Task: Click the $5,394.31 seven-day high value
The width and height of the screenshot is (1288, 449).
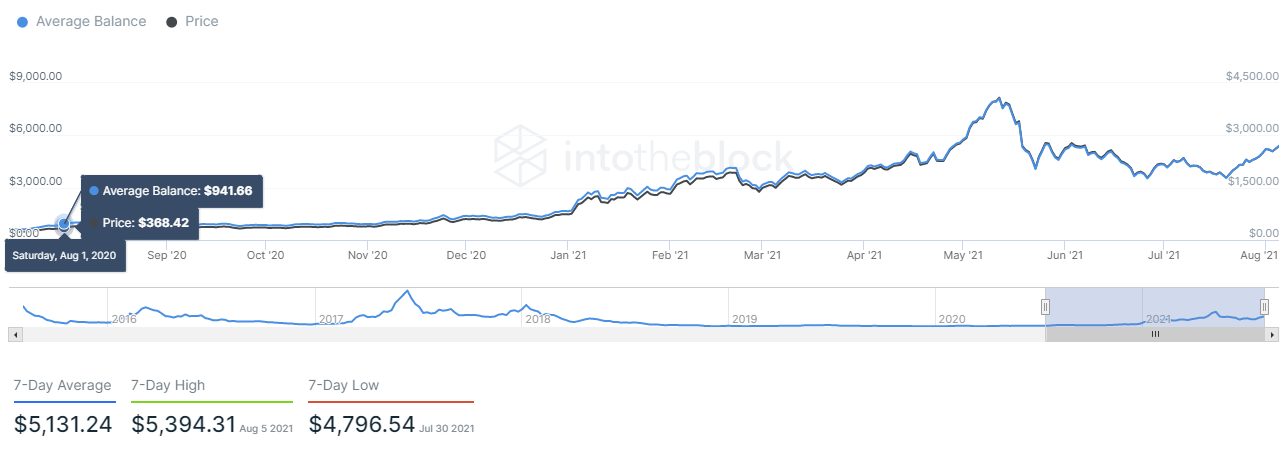Action: click(x=183, y=424)
